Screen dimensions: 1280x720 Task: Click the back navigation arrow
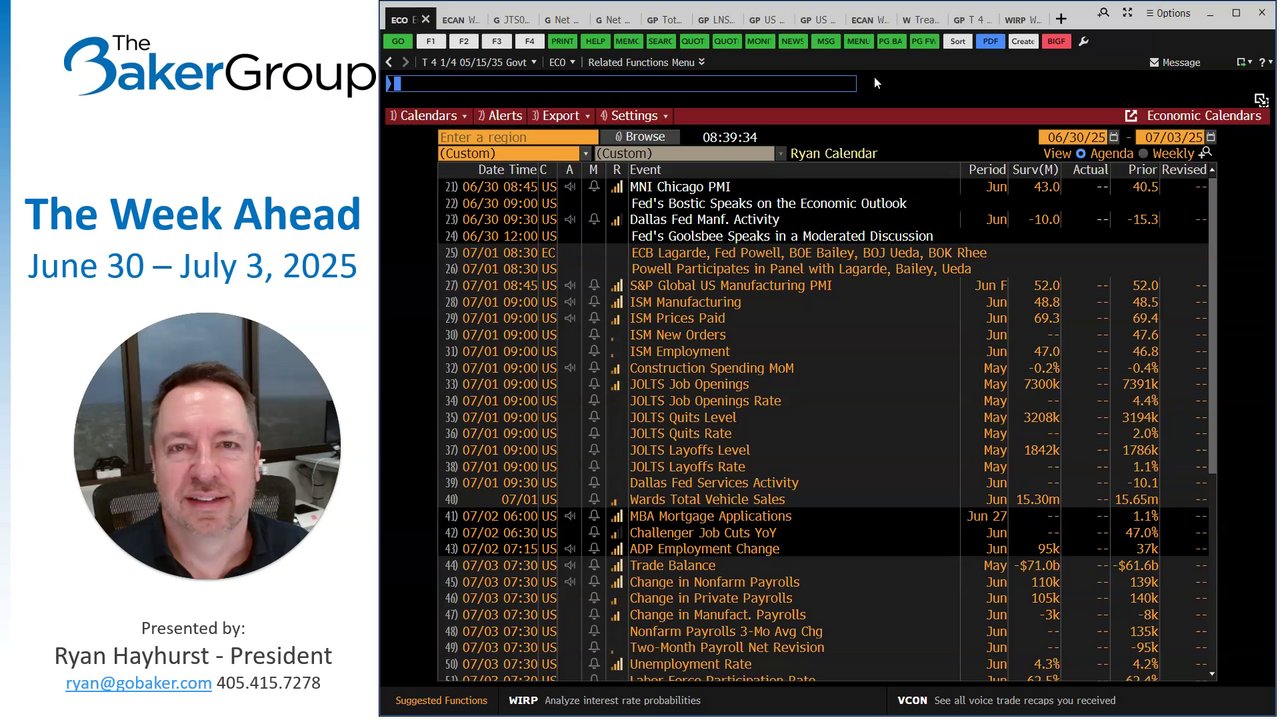(x=390, y=62)
